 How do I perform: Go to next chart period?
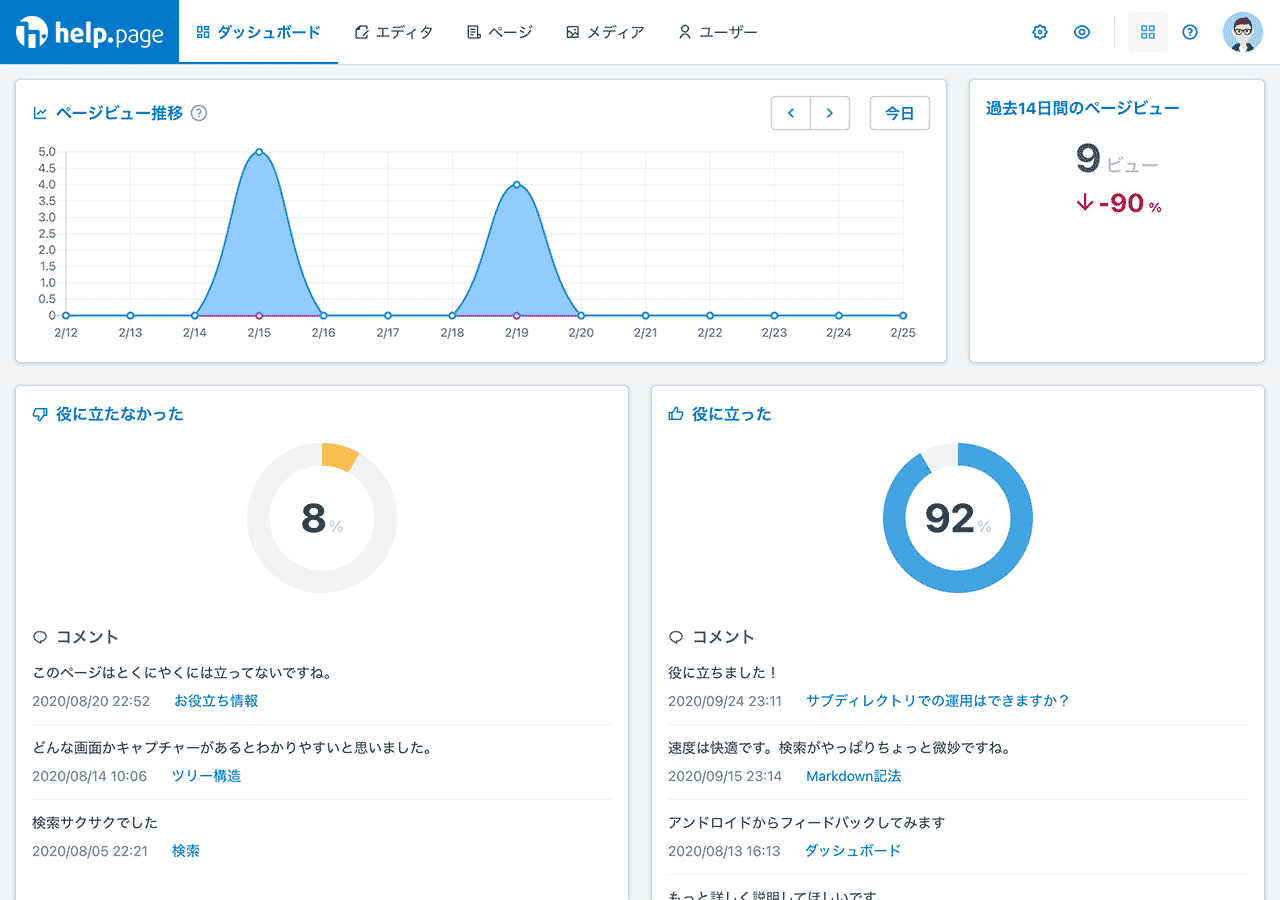(x=830, y=113)
